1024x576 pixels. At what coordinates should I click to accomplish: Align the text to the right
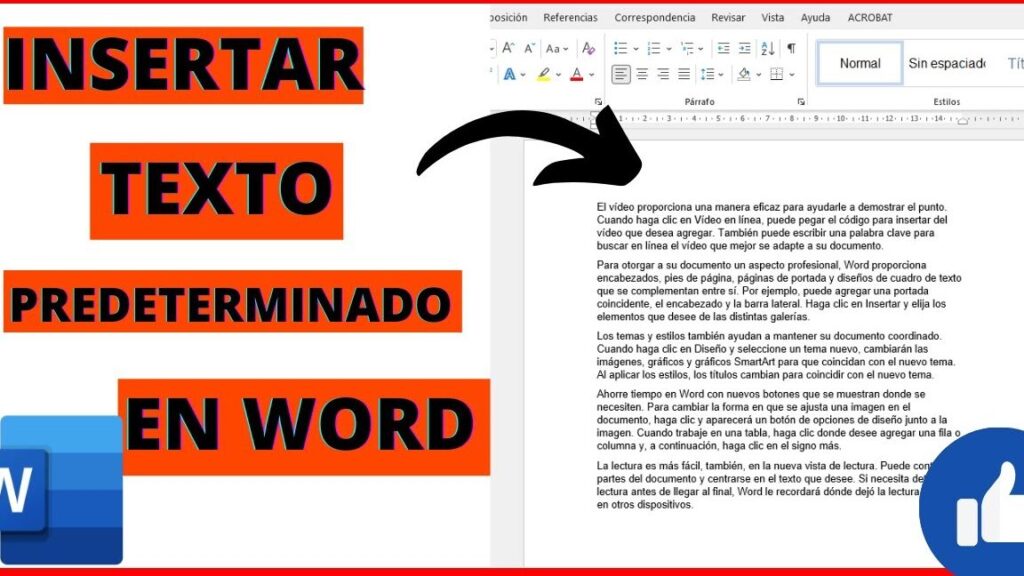pos(663,74)
